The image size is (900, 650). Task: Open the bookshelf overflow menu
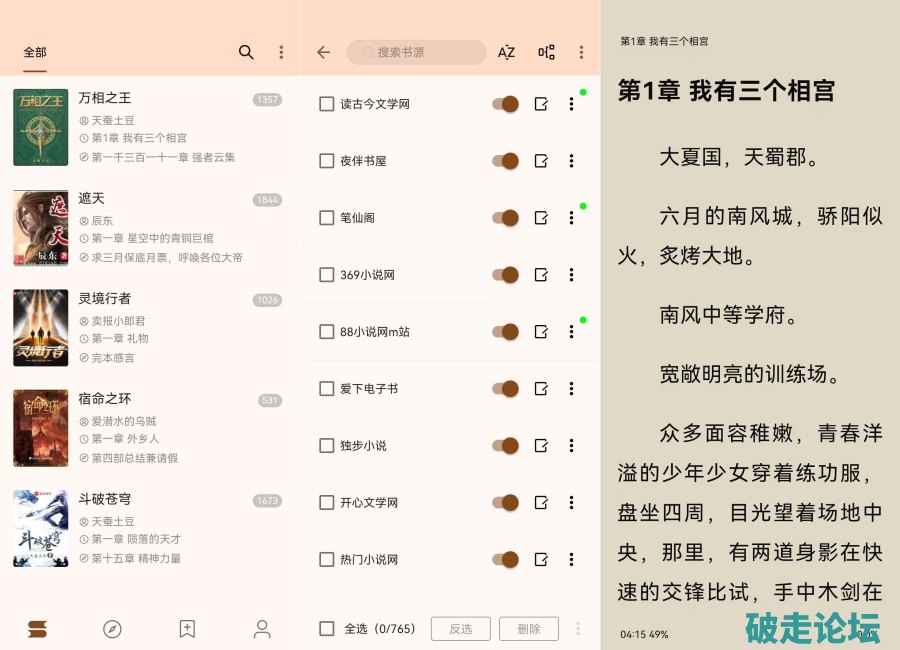(281, 52)
